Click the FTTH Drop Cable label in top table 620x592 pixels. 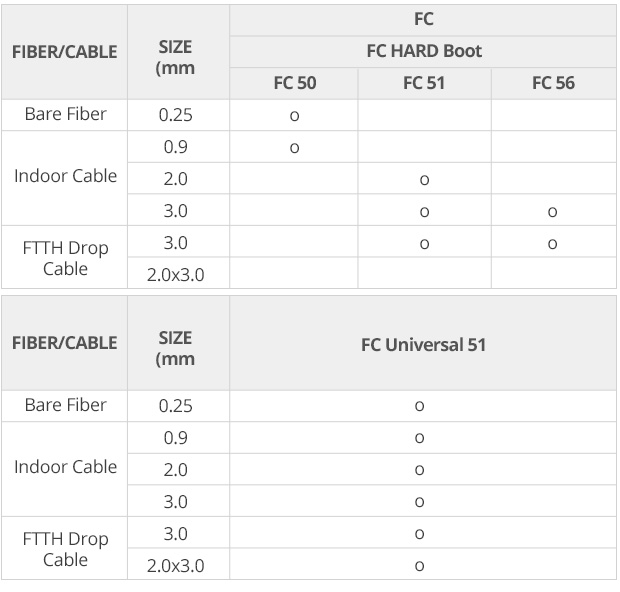pos(65,258)
